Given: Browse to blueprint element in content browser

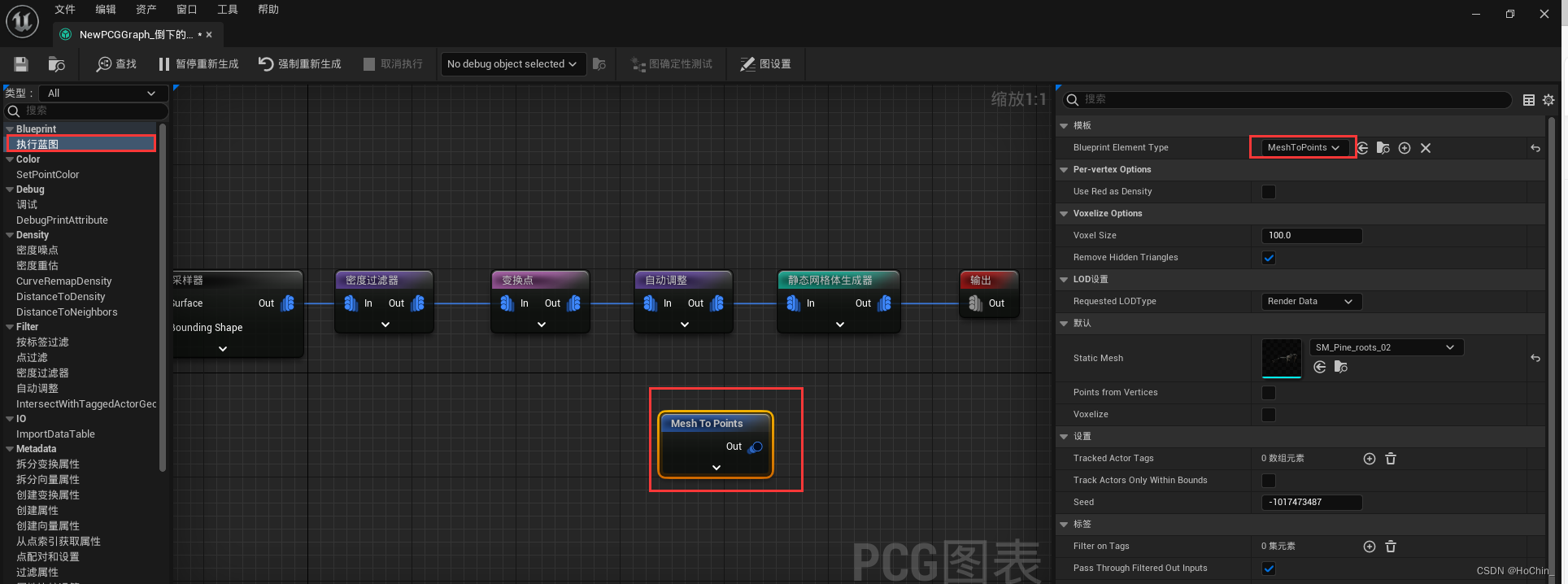Looking at the screenshot, I should pyautogui.click(x=1383, y=148).
